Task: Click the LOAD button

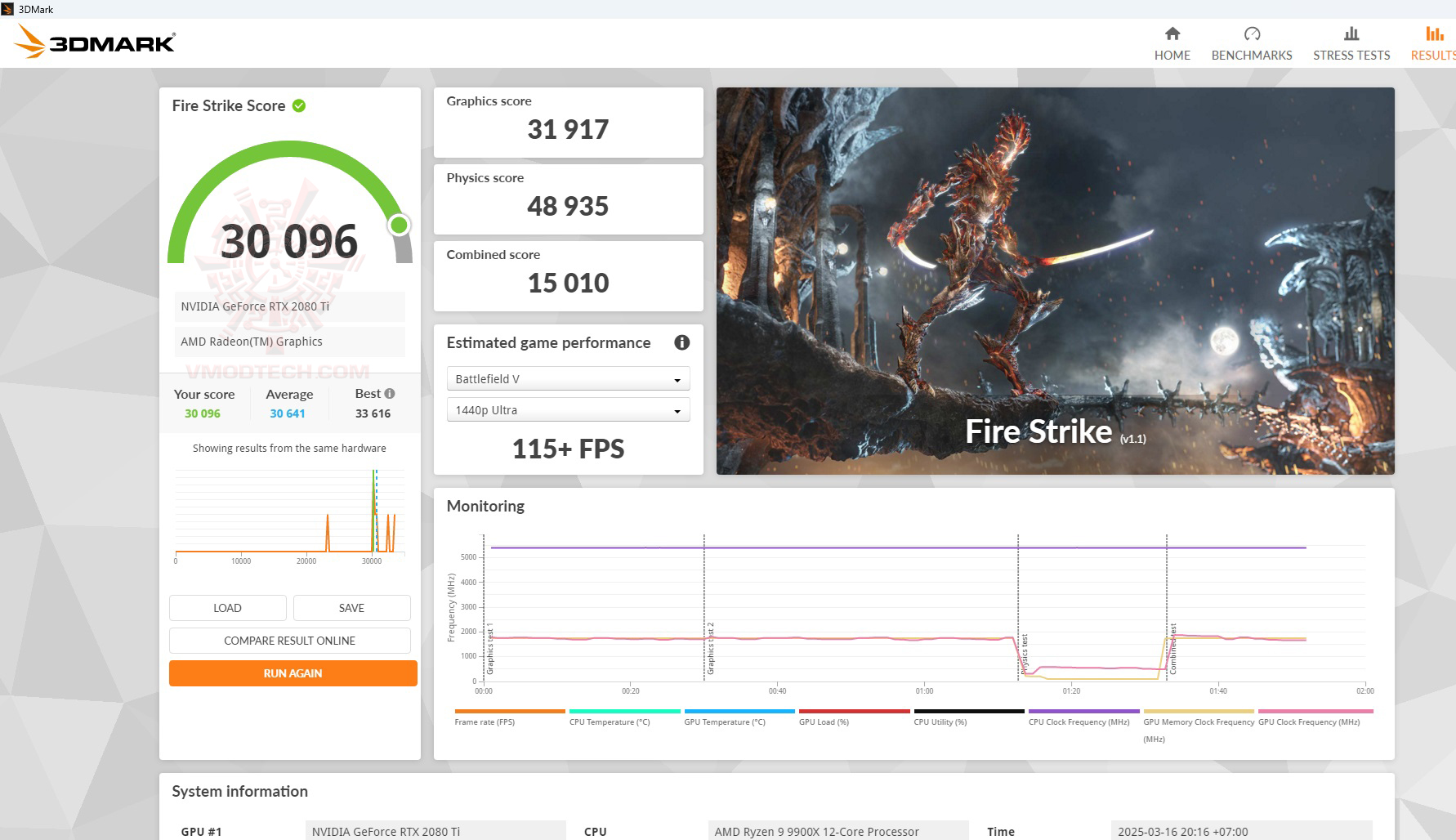Action: click(x=227, y=608)
